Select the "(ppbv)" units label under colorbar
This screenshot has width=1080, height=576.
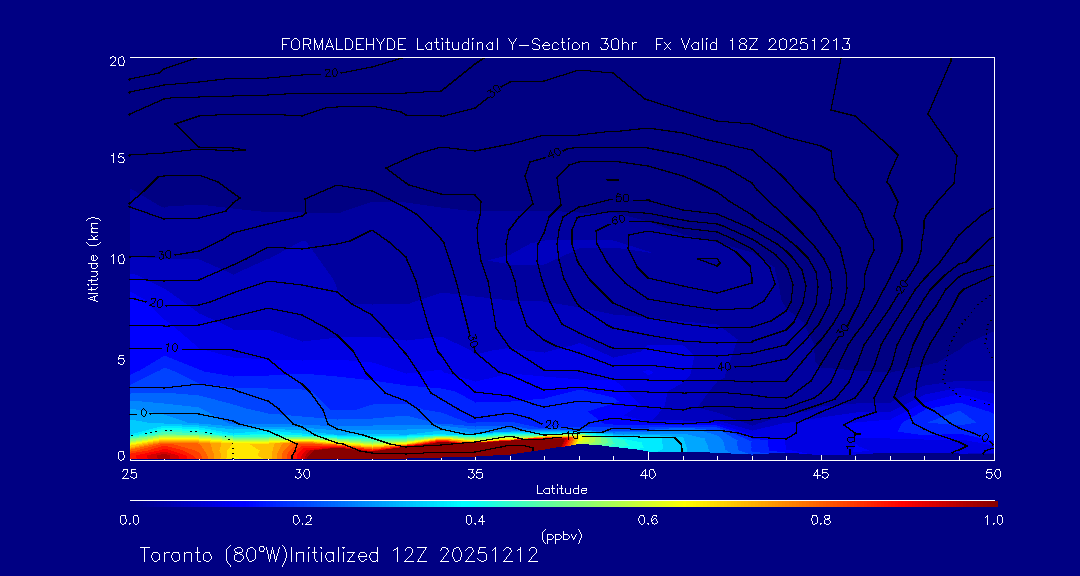561,536
